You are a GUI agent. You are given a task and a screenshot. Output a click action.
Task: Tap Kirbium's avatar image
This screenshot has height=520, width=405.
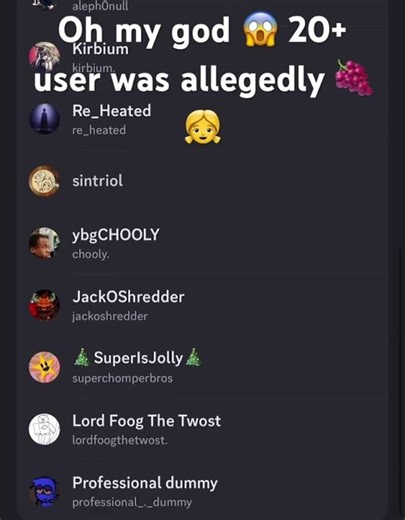tap(44, 57)
